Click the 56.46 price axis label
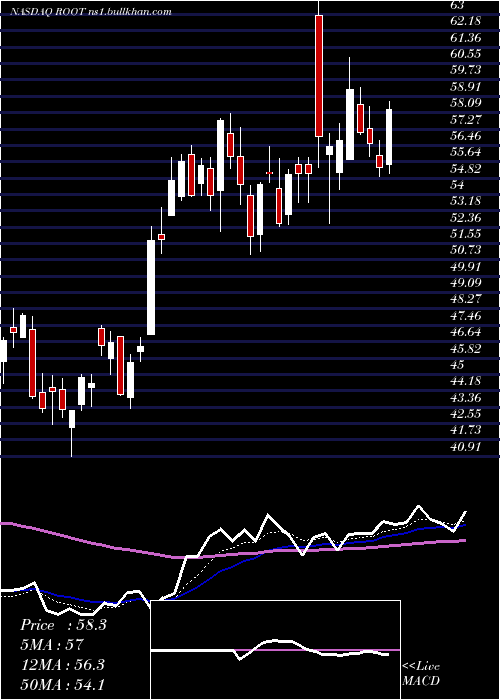Image resolution: width=500 pixels, height=700 pixels. 466,136
